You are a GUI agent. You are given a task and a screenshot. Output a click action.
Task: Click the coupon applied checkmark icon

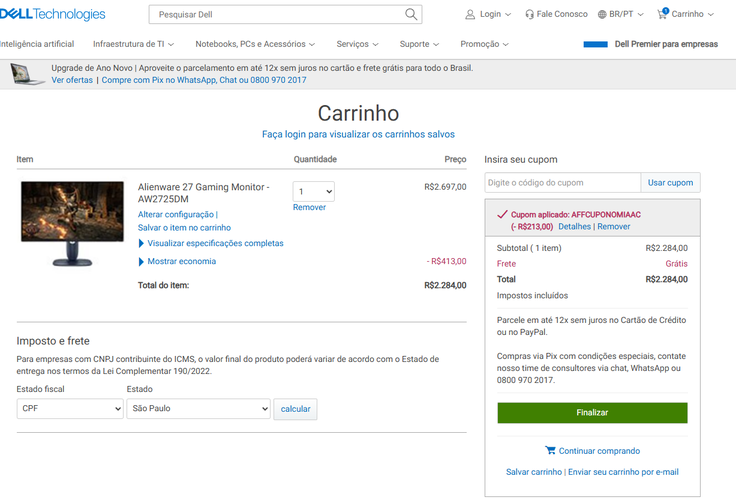pos(502,215)
